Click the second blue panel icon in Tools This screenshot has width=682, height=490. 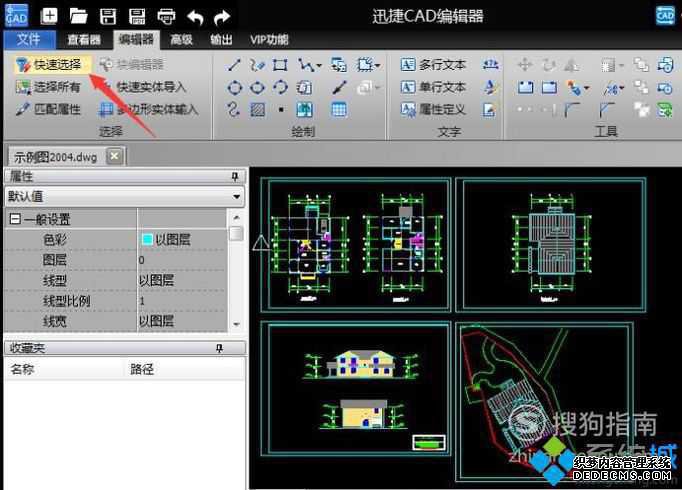click(549, 88)
